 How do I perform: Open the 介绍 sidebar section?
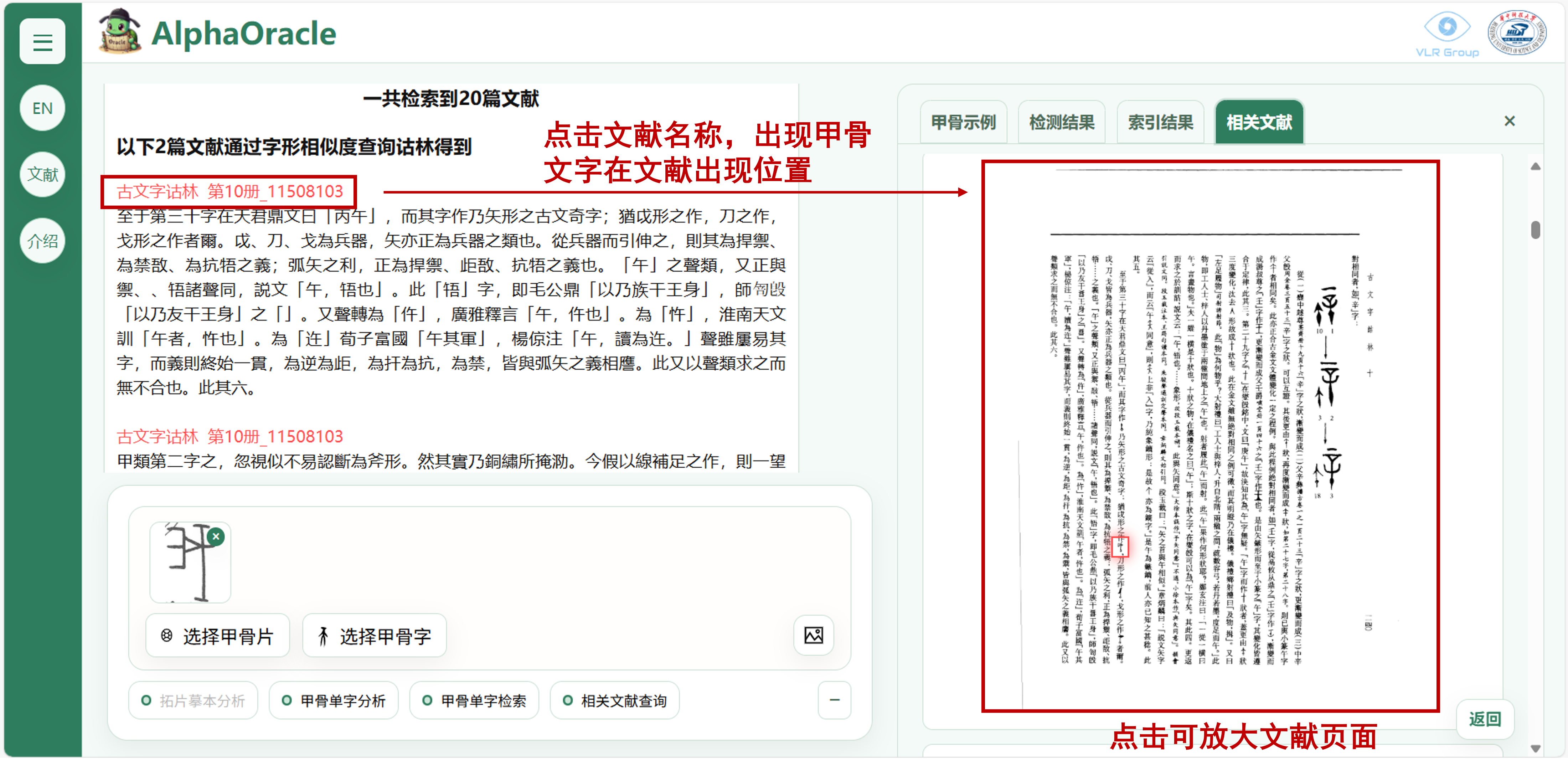[42, 241]
